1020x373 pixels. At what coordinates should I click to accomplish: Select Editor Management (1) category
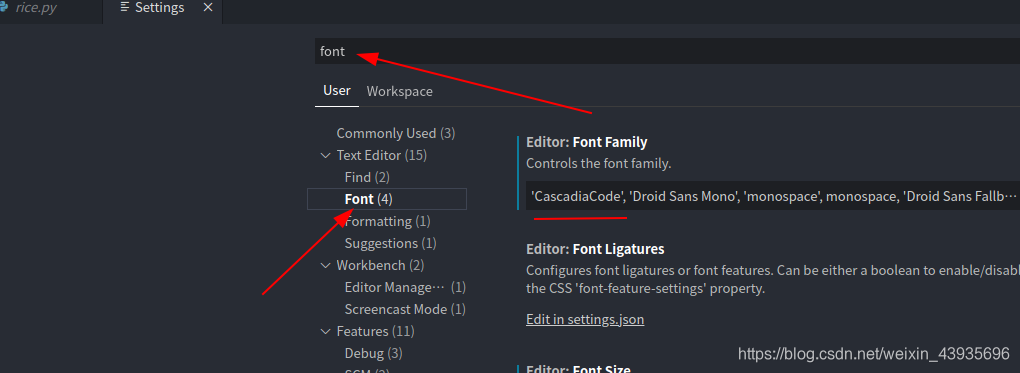[405, 287]
